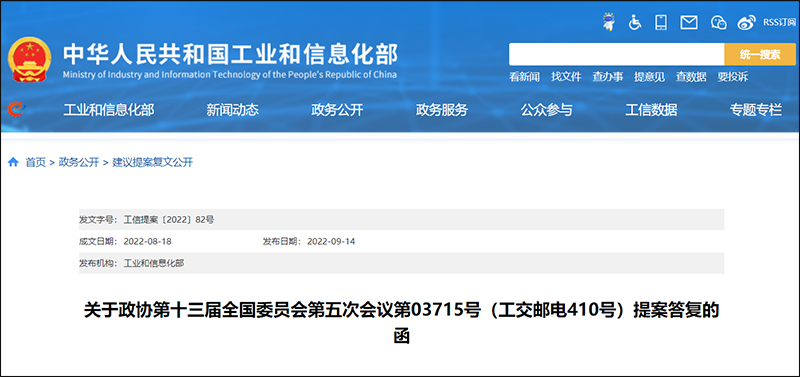The width and height of the screenshot is (800, 377).
Task: Click the document heading 关于政协第十三届全国委员会
Action: 402,322
